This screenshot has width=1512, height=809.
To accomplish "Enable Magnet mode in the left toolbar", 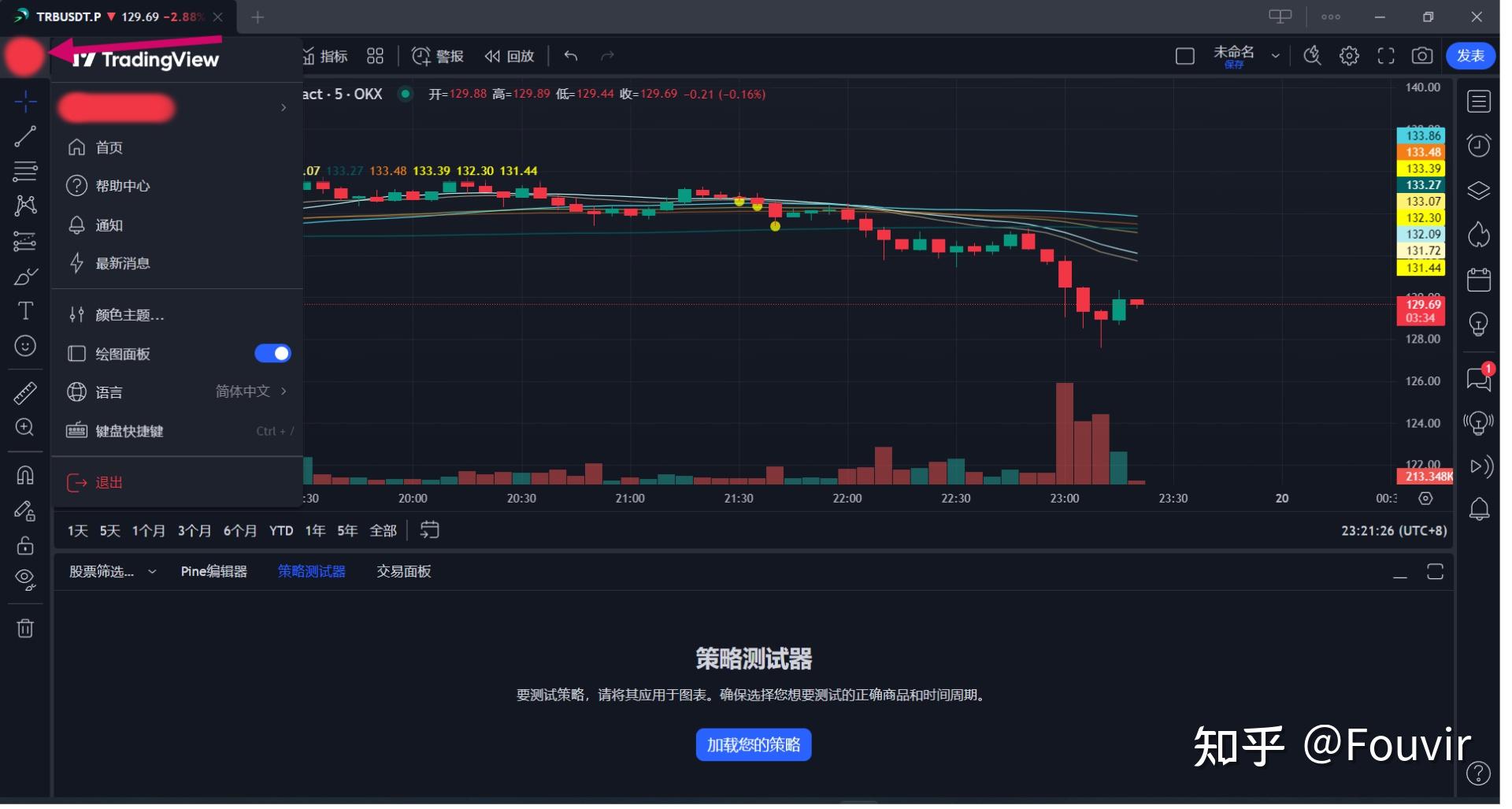I will point(25,474).
